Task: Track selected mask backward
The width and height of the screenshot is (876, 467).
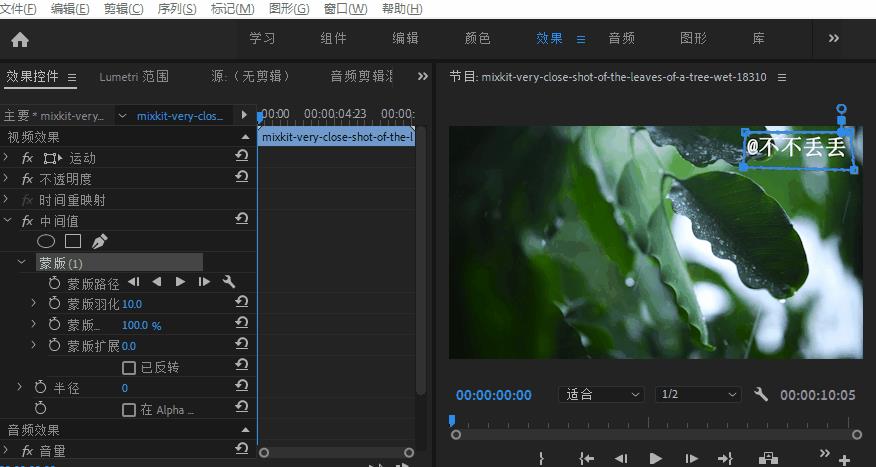Action: click(x=157, y=282)
